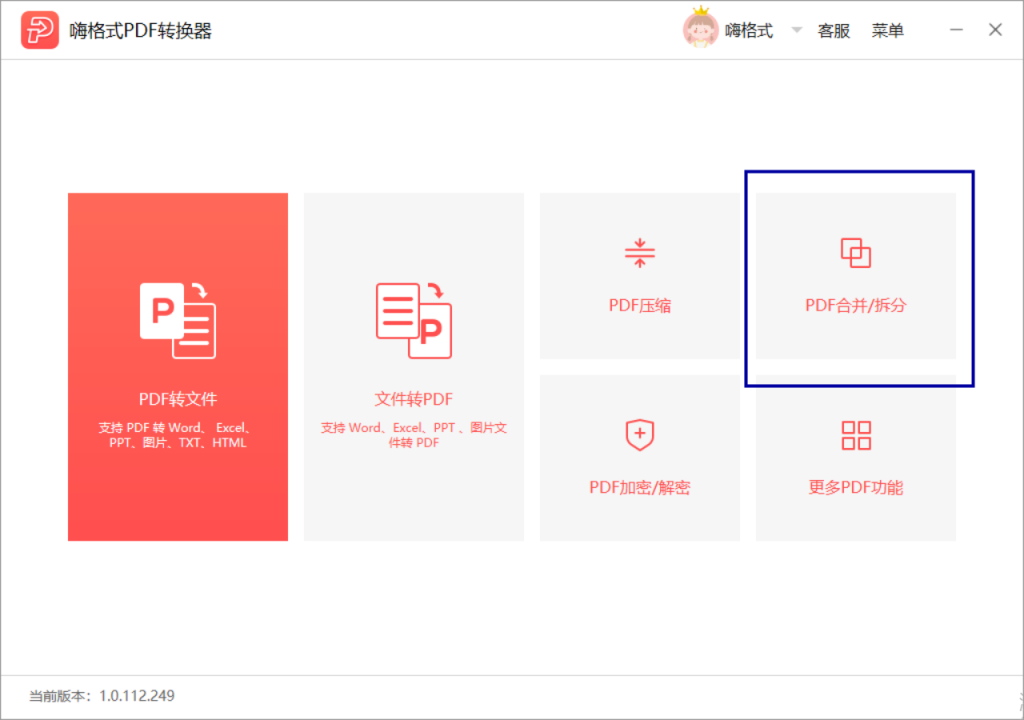Image resolution: width=1024 pixels, height=720 pixels.
Task: Click the 更多PDF功能 four-squares grid icon
Action: [x=856, y=435]
